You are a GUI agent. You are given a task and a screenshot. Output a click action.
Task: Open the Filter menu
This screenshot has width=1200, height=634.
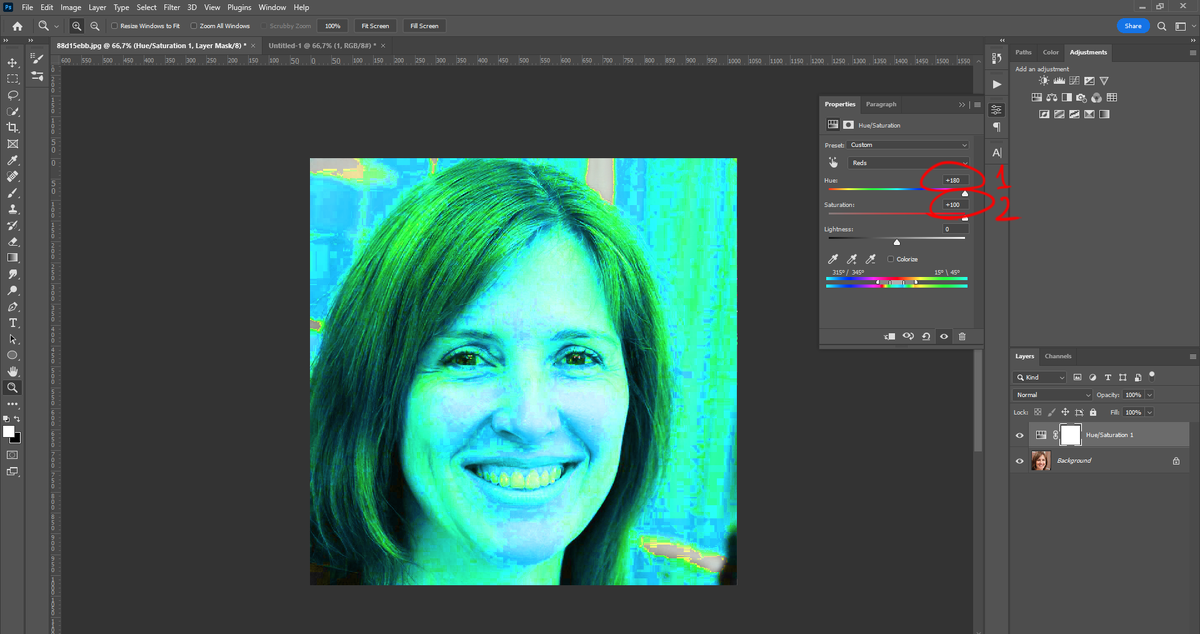[x=172, y=7]
